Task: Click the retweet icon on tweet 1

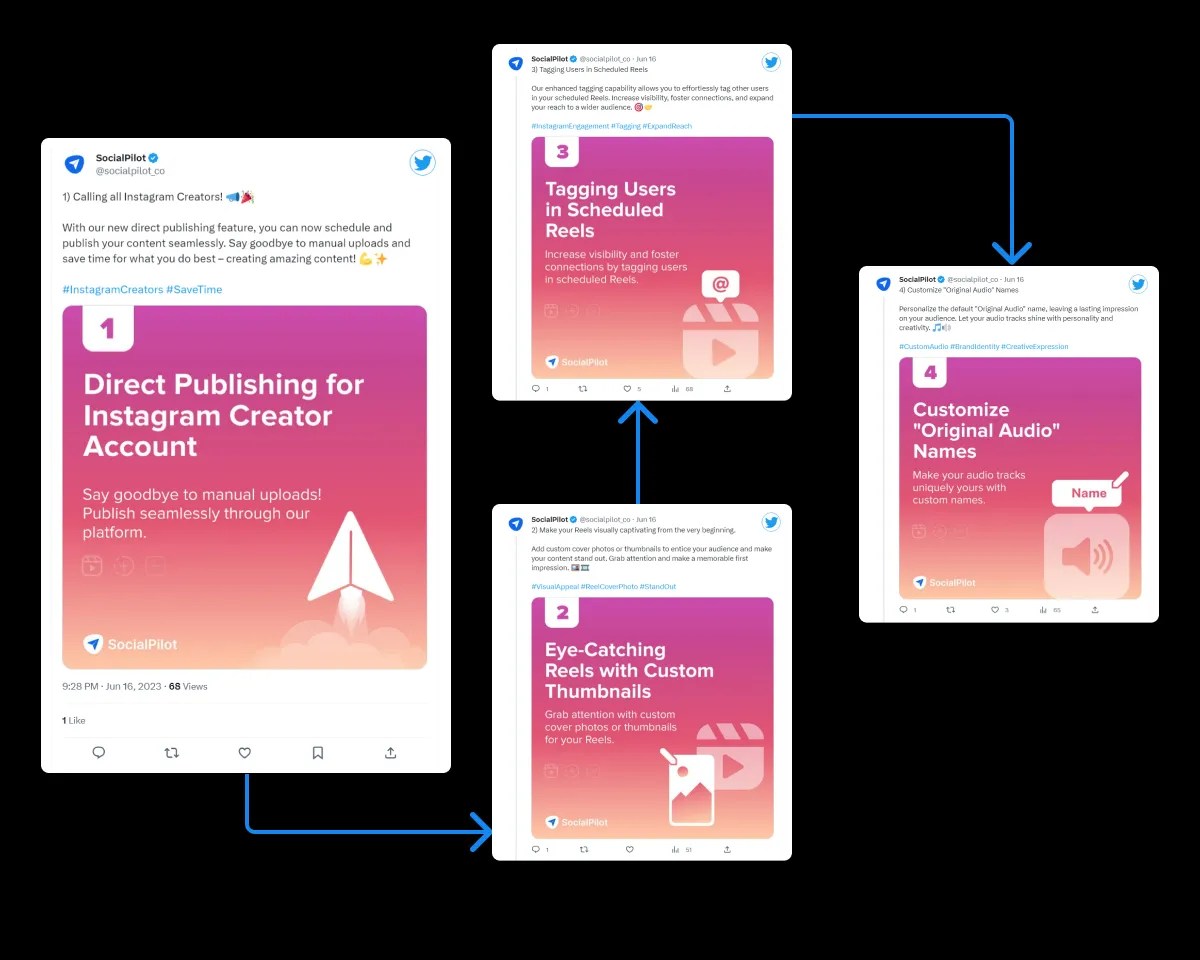Action: (x=171, y=753)
